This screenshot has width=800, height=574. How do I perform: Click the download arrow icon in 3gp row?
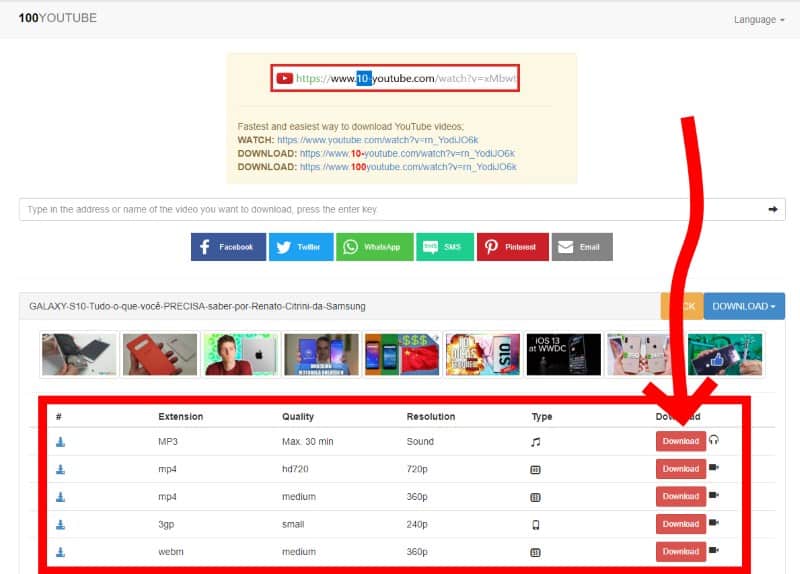coord(60,525)
